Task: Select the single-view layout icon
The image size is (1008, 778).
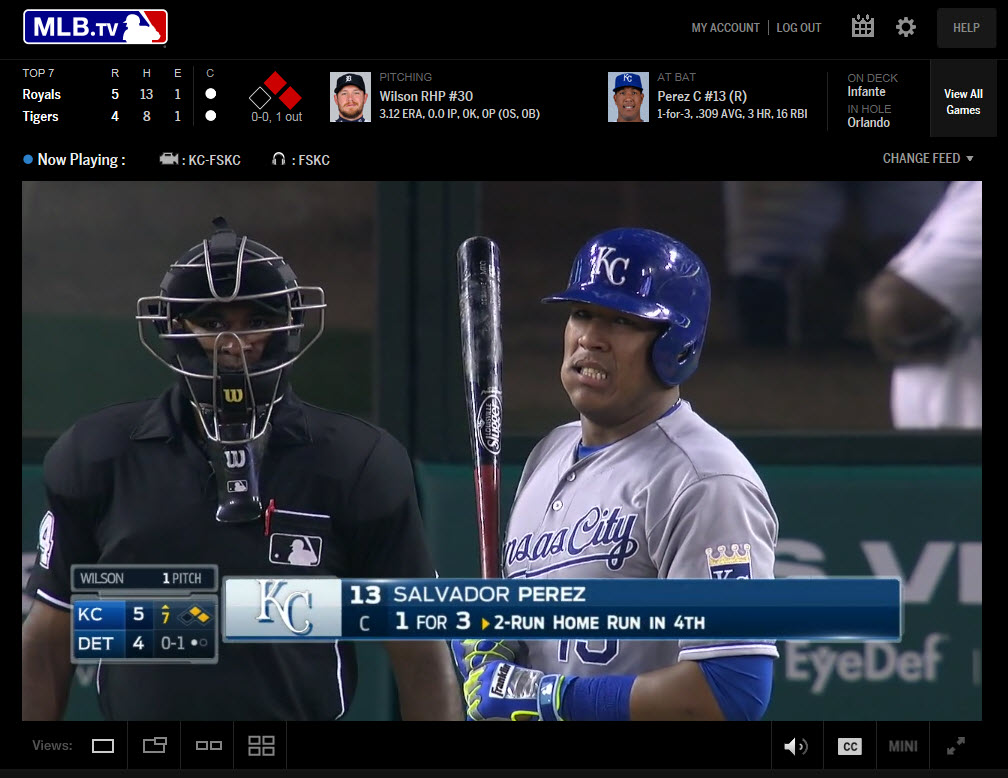Action: click(103, 746)
